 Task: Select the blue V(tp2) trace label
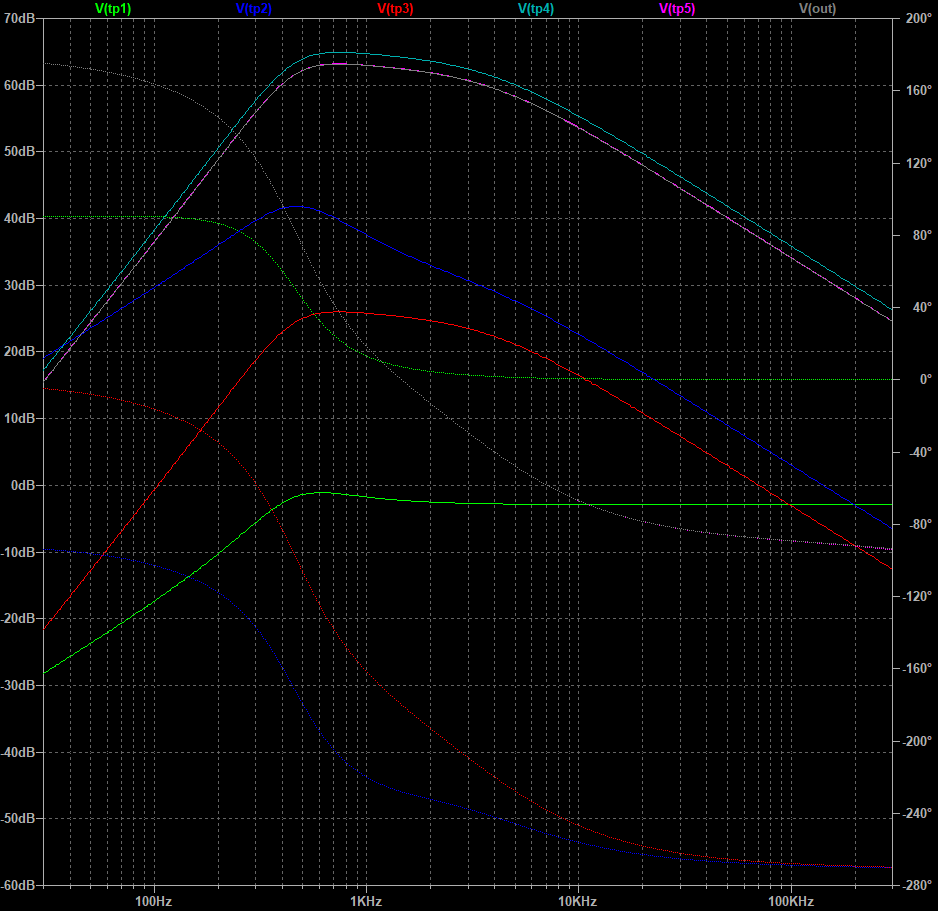(x=254, y=9)
